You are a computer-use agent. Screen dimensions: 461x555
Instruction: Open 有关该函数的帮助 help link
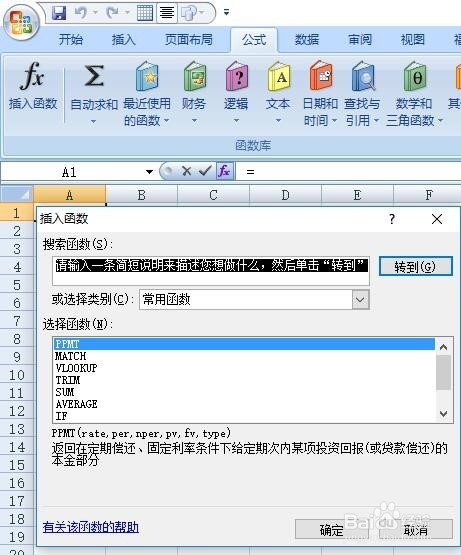(91, 527)
